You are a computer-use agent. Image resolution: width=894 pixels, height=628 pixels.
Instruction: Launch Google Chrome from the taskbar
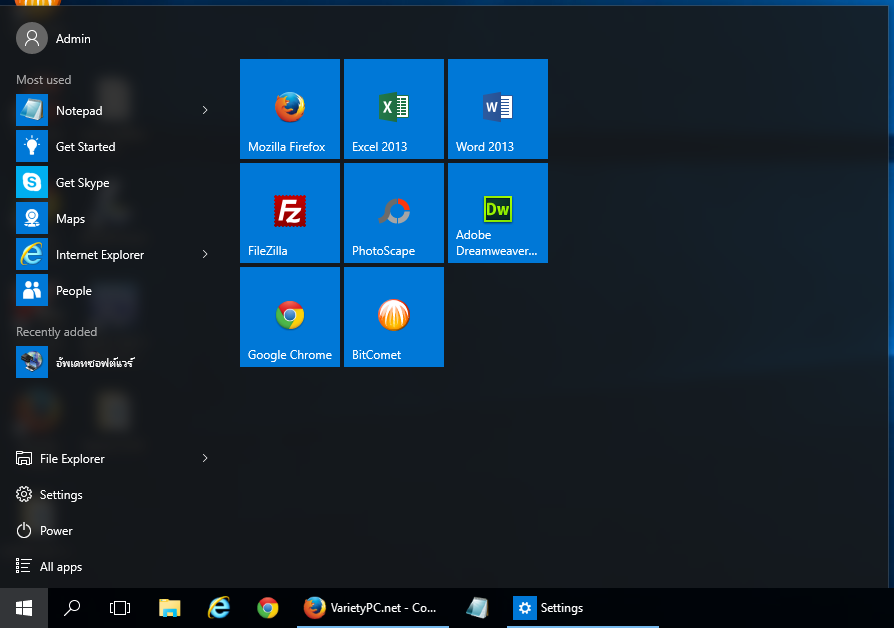[x=268, y=608]
